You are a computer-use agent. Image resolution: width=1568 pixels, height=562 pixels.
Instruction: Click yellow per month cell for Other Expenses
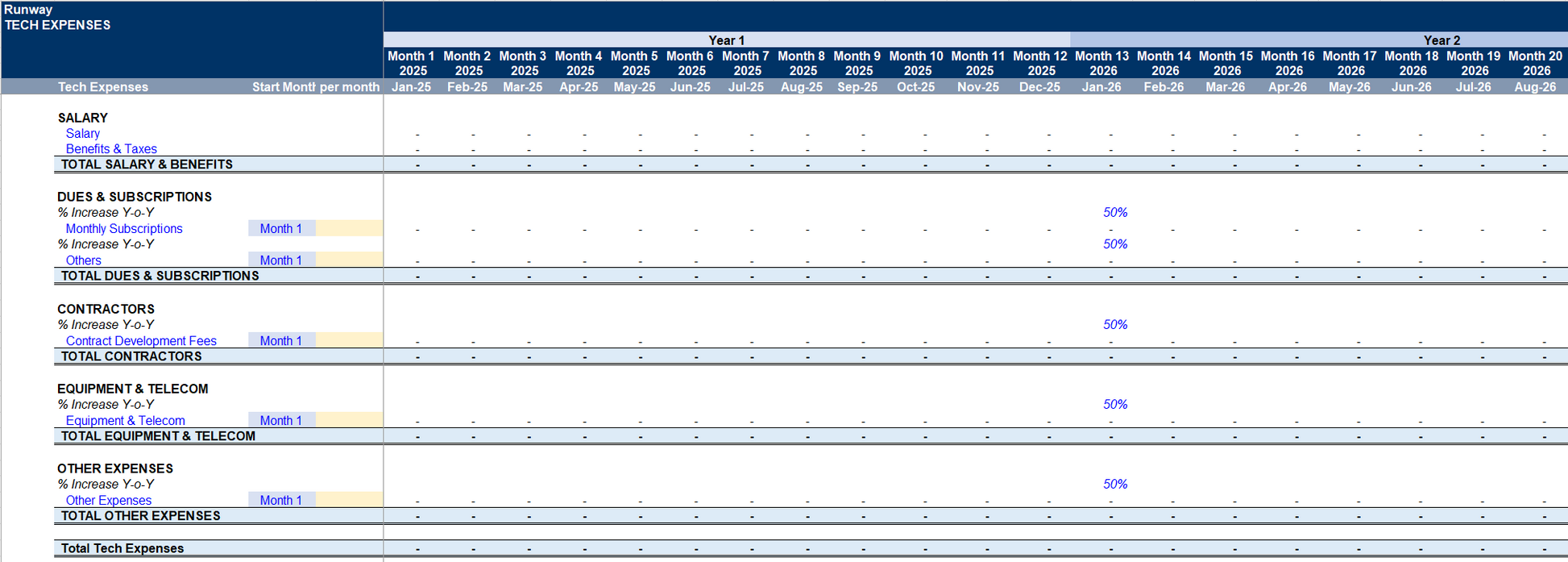349,501
